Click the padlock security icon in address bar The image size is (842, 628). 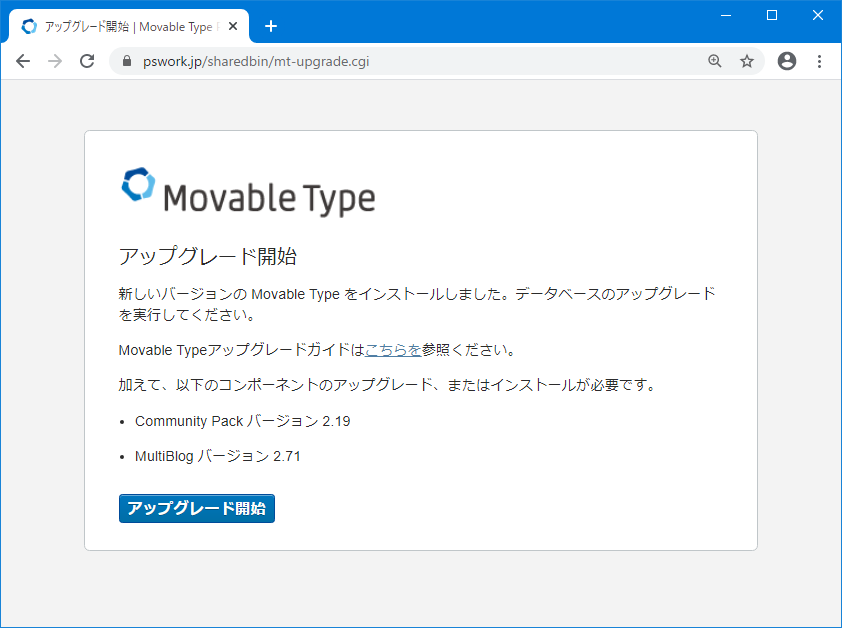(125, 61)
